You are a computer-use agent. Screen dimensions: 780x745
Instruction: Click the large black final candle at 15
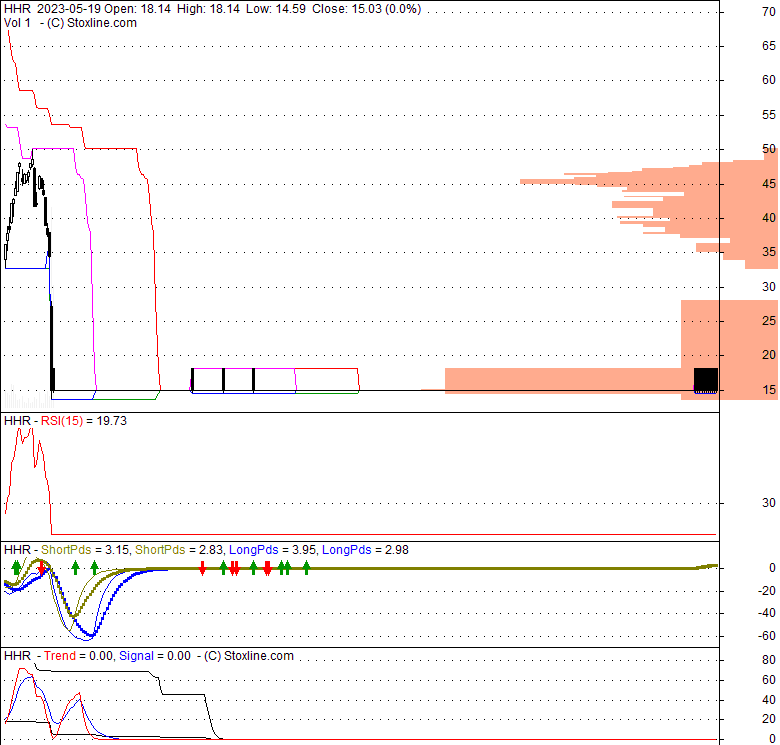pyautogui.click(x=706, y=380)
